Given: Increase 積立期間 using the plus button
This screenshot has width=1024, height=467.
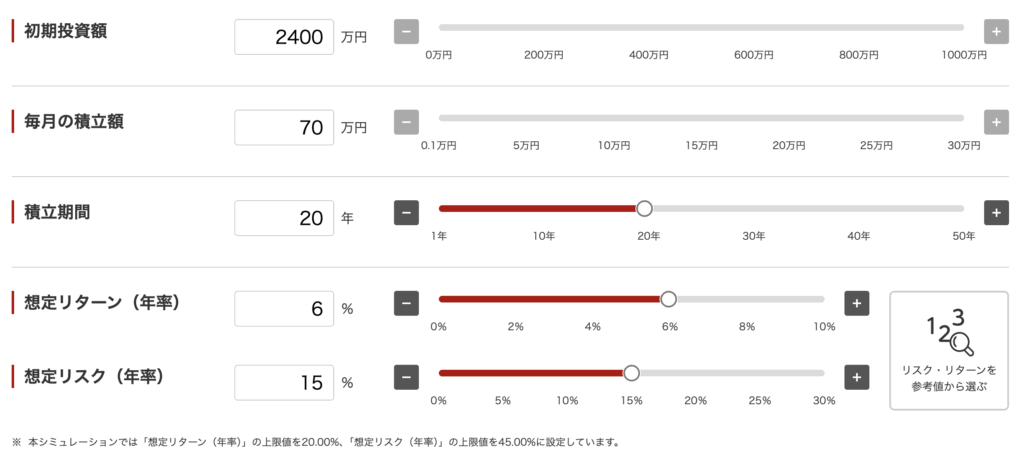Looking at the screenshot, I should coord(996,213).
